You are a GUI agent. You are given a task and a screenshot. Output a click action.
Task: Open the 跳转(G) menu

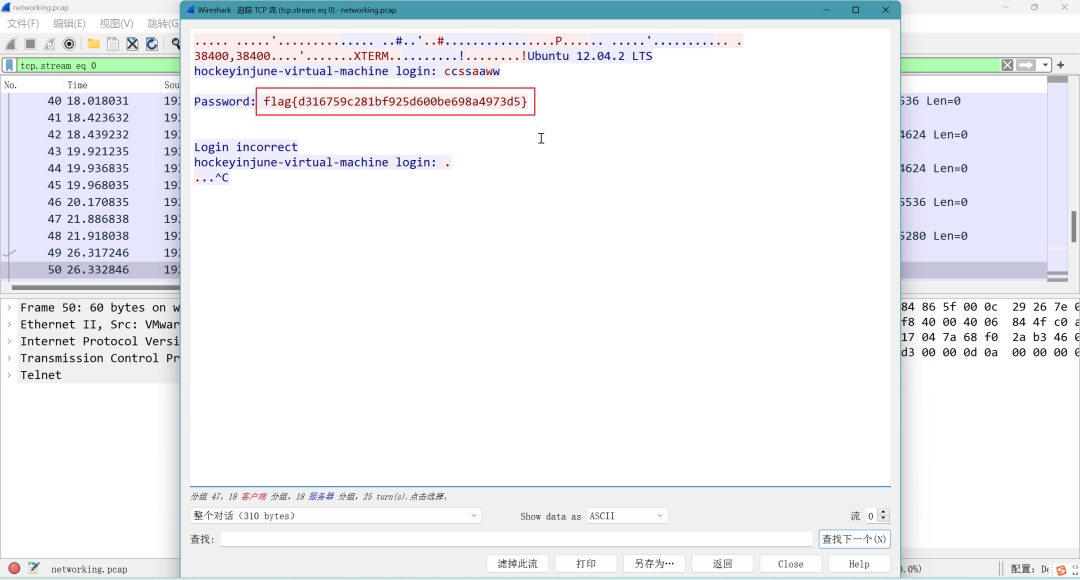click(x=163, y=23)
